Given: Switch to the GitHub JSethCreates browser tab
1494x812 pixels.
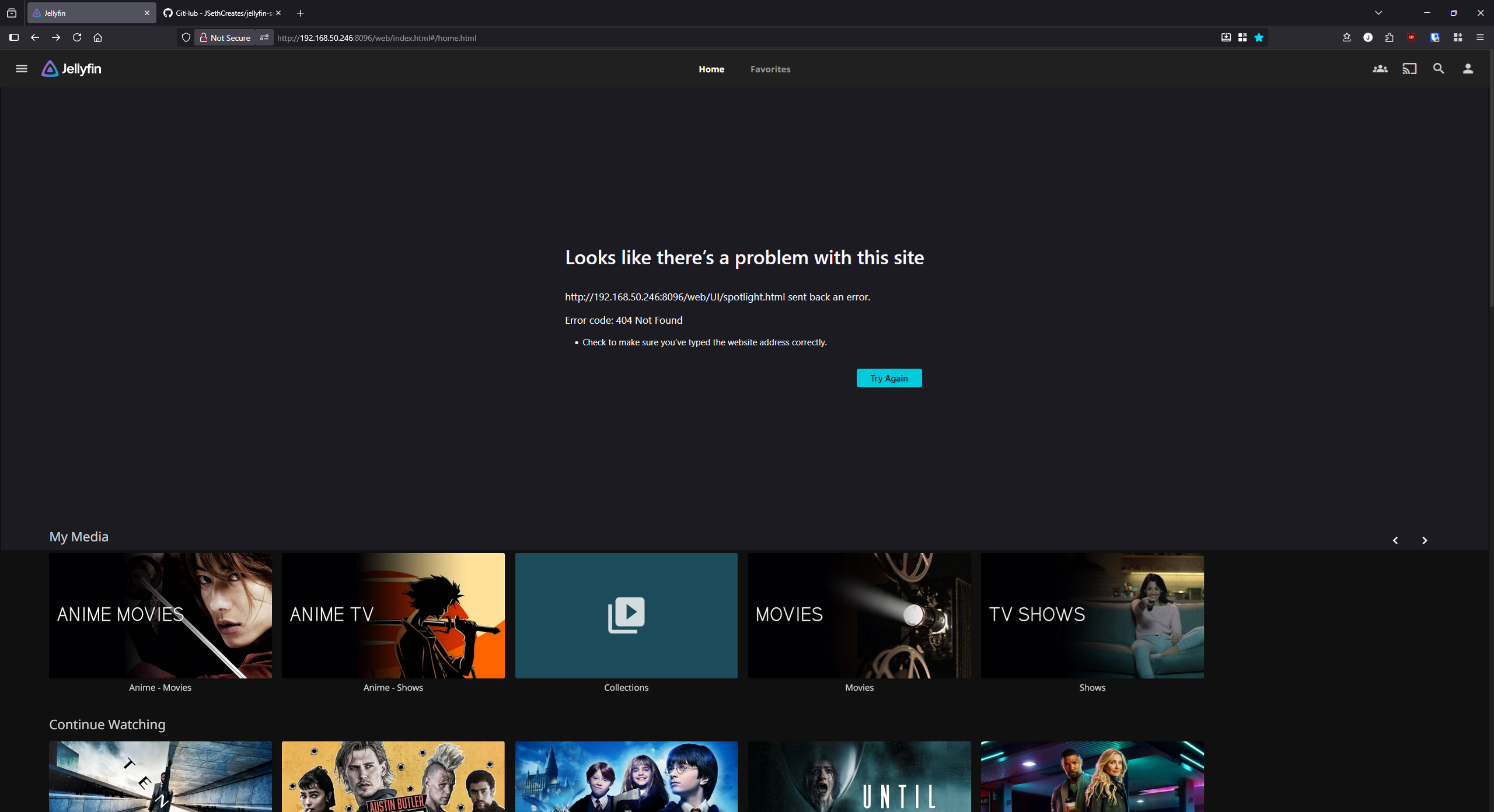Looking at the screenshot, I should tap(222, 13).
